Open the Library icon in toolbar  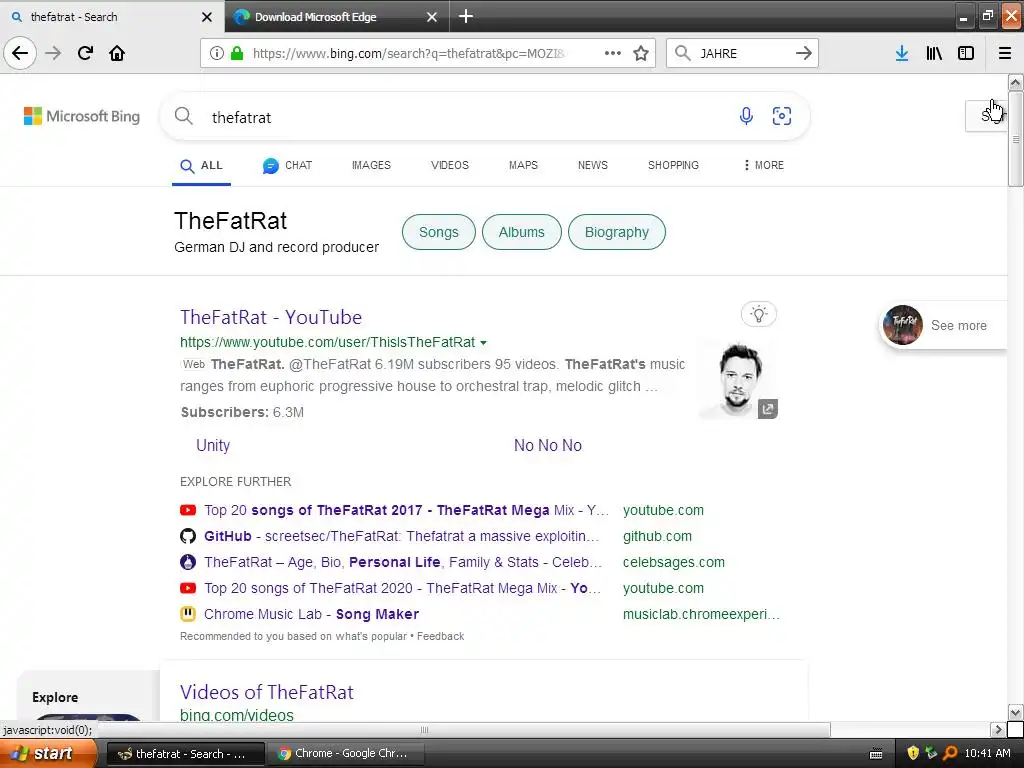(x=934, y=53)
